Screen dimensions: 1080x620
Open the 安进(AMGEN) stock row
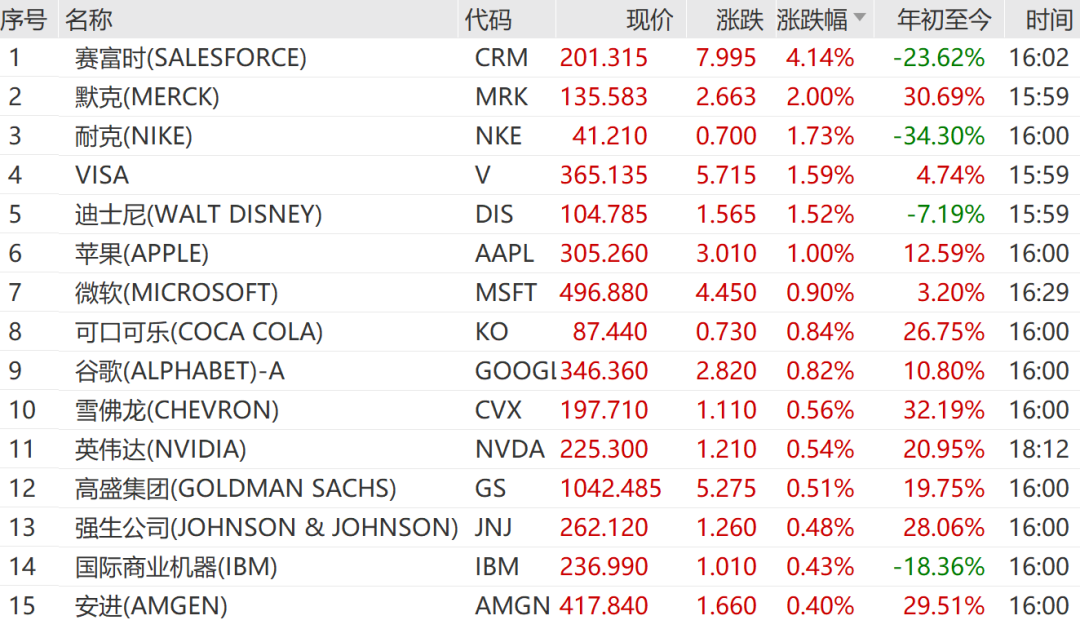point(540,605)
